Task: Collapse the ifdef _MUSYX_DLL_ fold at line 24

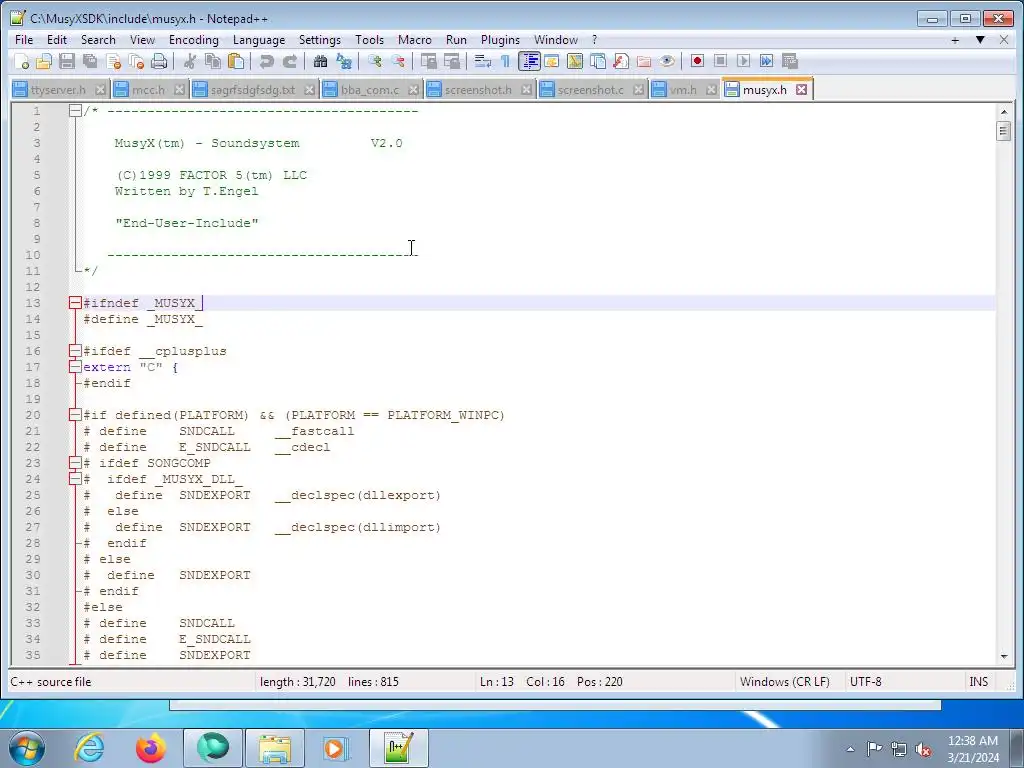Action: click(75, 479)
